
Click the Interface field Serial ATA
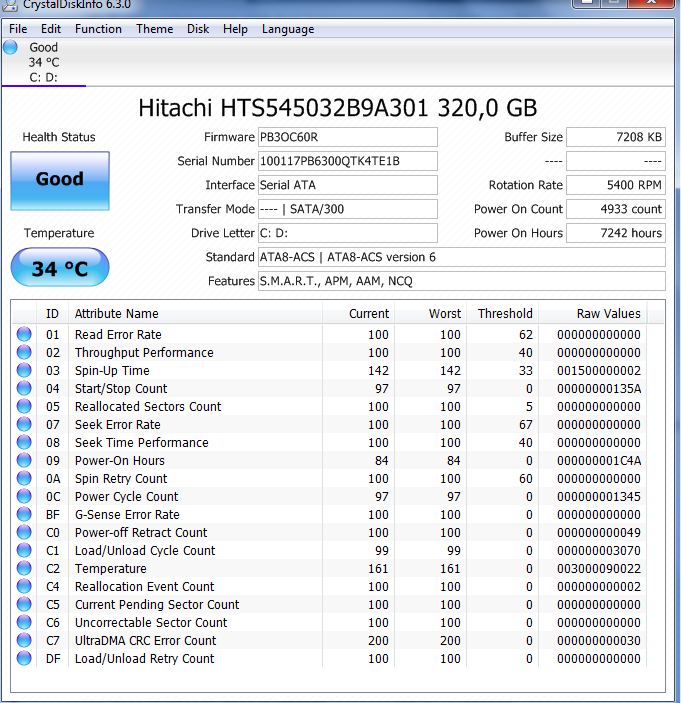click(347, 185)
